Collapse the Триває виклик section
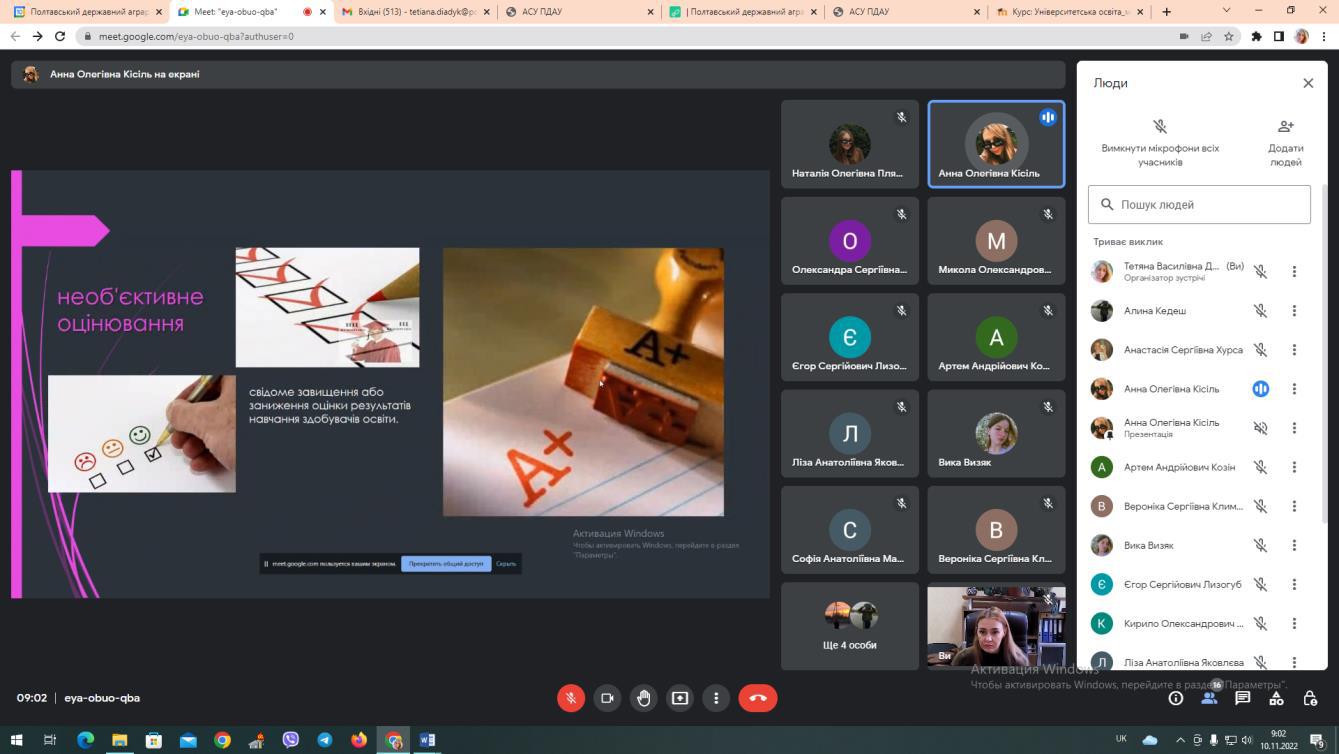 [x=1128, y=241]
